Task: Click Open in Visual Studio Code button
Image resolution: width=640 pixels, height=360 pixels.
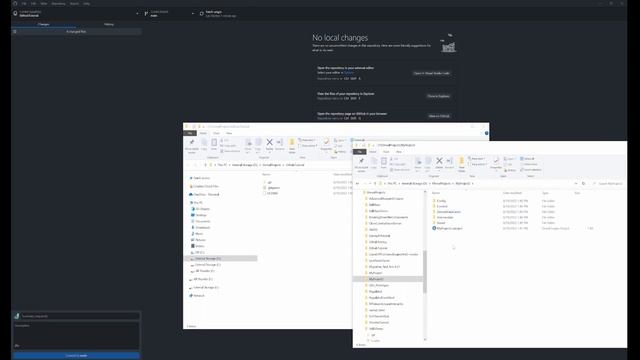Action: pyautogui.click(x=431, y=73)
